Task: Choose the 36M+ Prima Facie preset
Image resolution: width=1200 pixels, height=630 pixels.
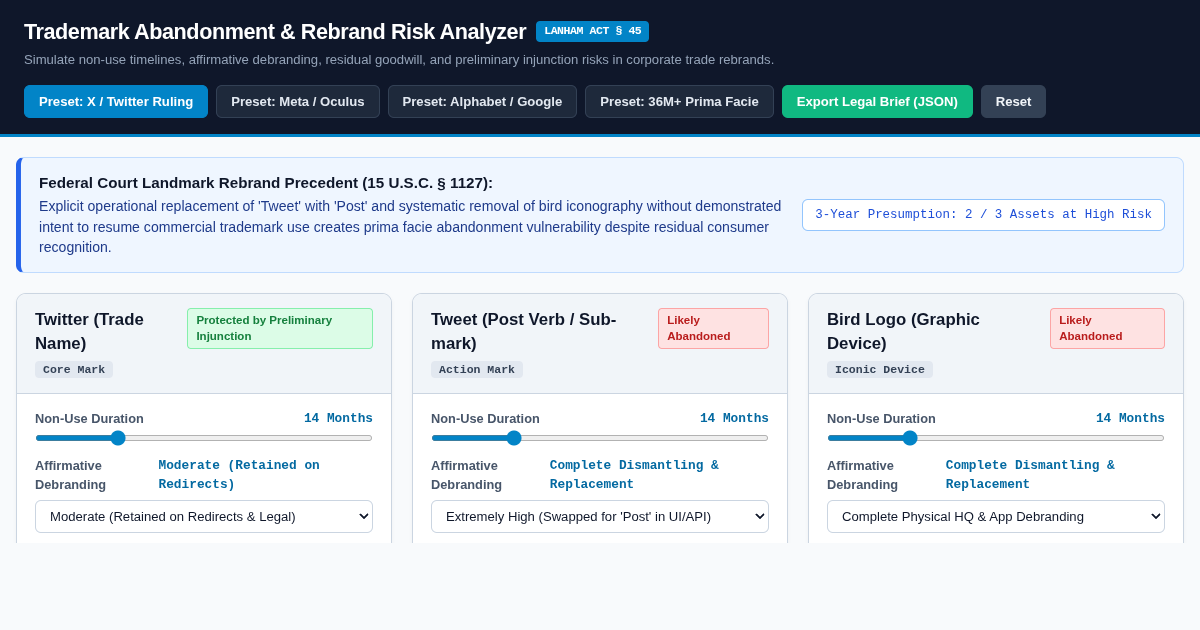Action: tap(679, 101)
